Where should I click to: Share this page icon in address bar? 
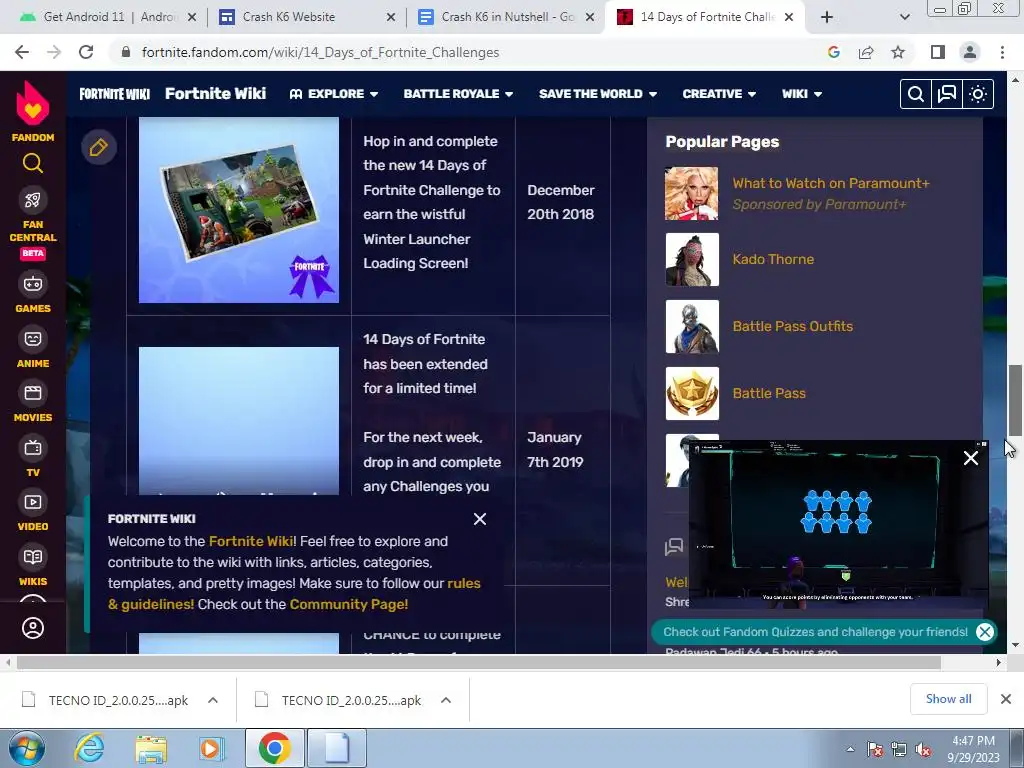[x=866, y=52]
